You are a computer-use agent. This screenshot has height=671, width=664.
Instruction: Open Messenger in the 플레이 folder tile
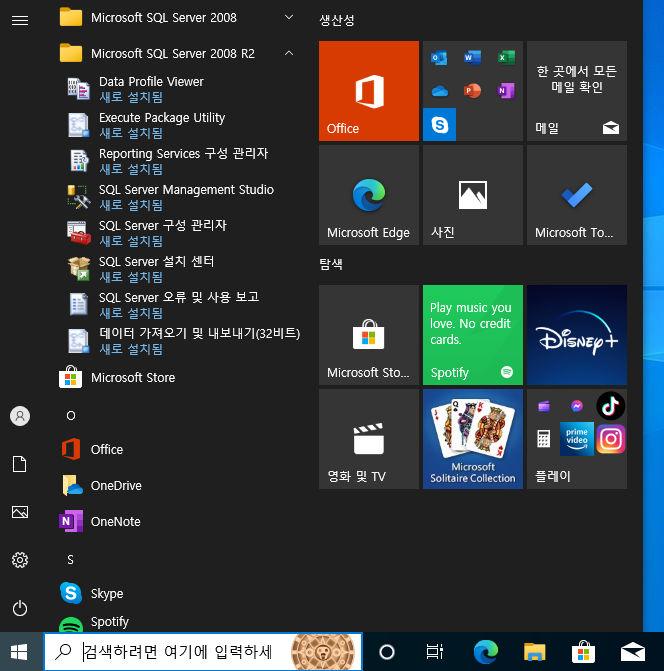click(x=577, y=406)
